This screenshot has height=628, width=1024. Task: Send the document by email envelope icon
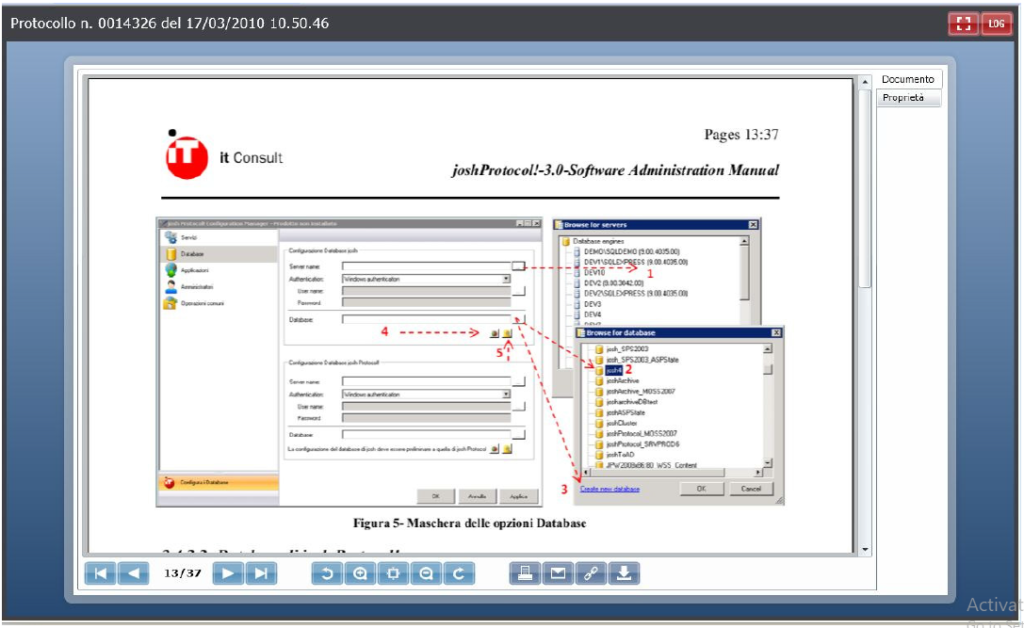pos(558,574)
